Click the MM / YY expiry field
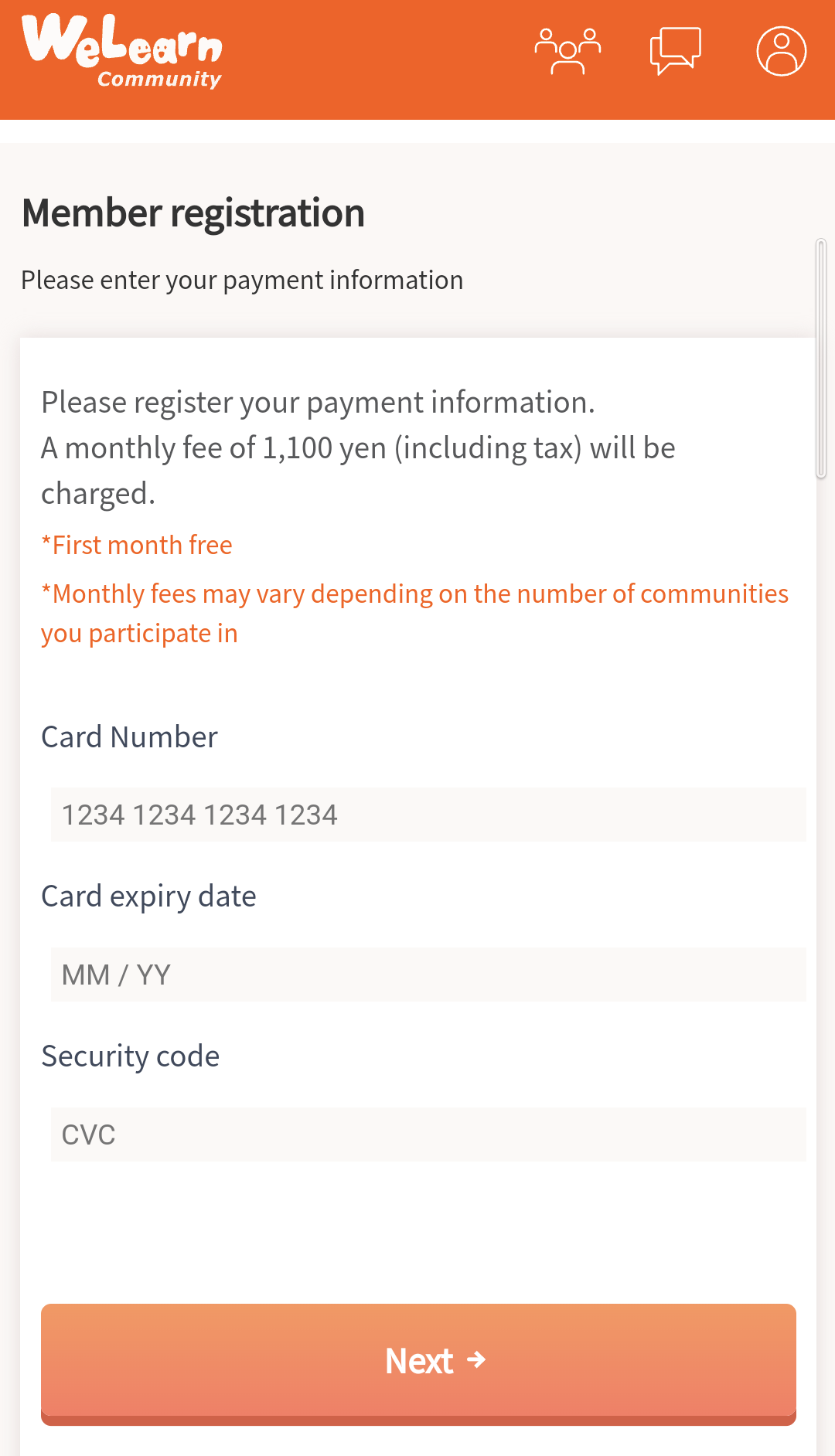 point(428,975)
